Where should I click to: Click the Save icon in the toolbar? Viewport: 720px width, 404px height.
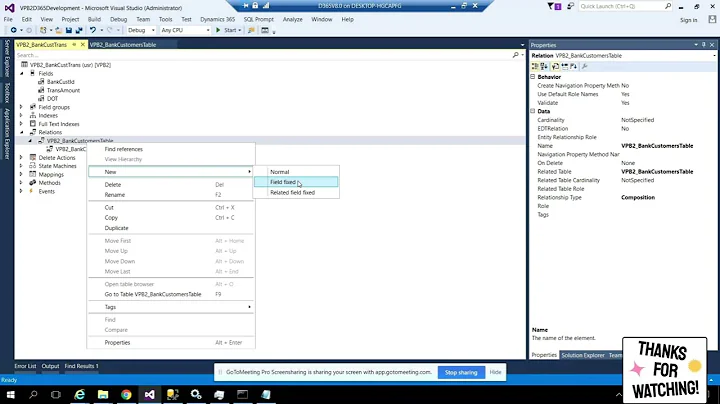click(69, 30)
